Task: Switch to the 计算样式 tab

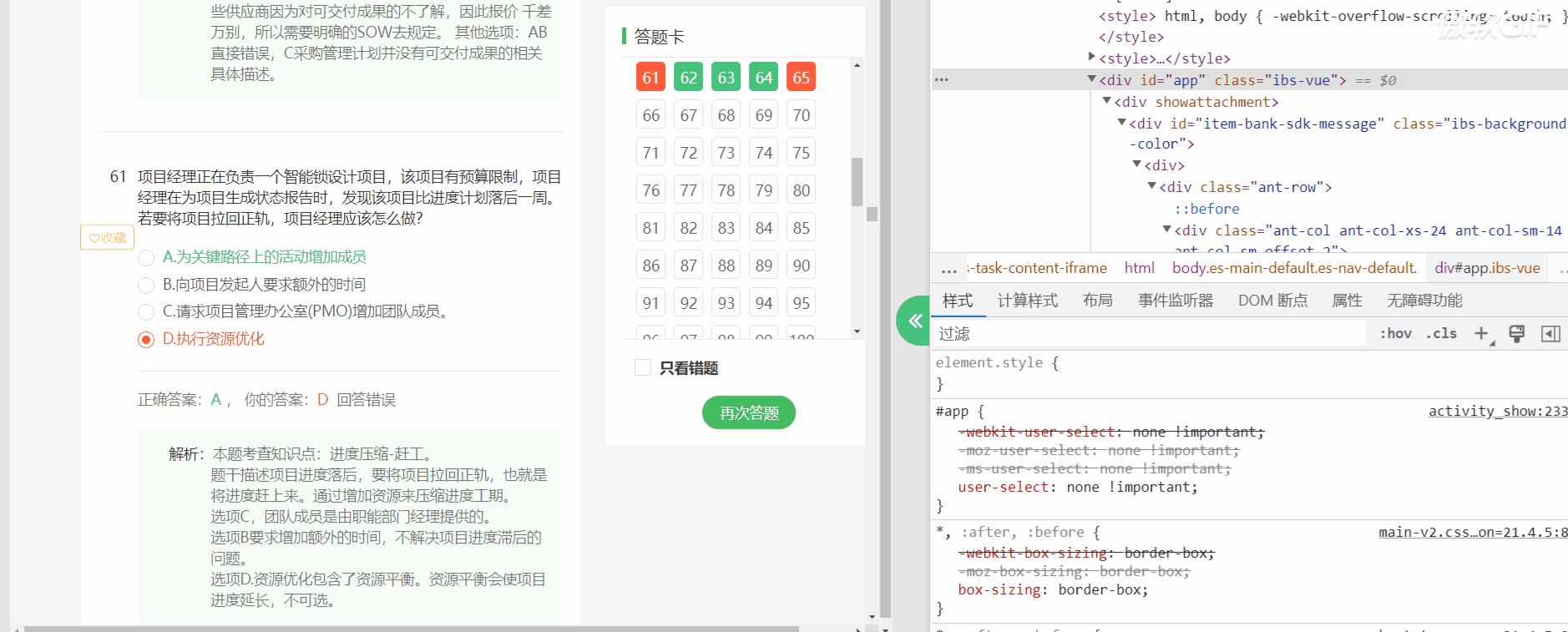Action: tap(1028, 301)
